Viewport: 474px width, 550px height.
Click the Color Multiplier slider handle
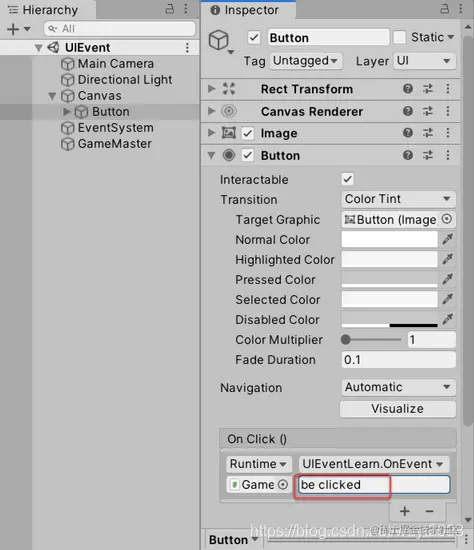346,340
